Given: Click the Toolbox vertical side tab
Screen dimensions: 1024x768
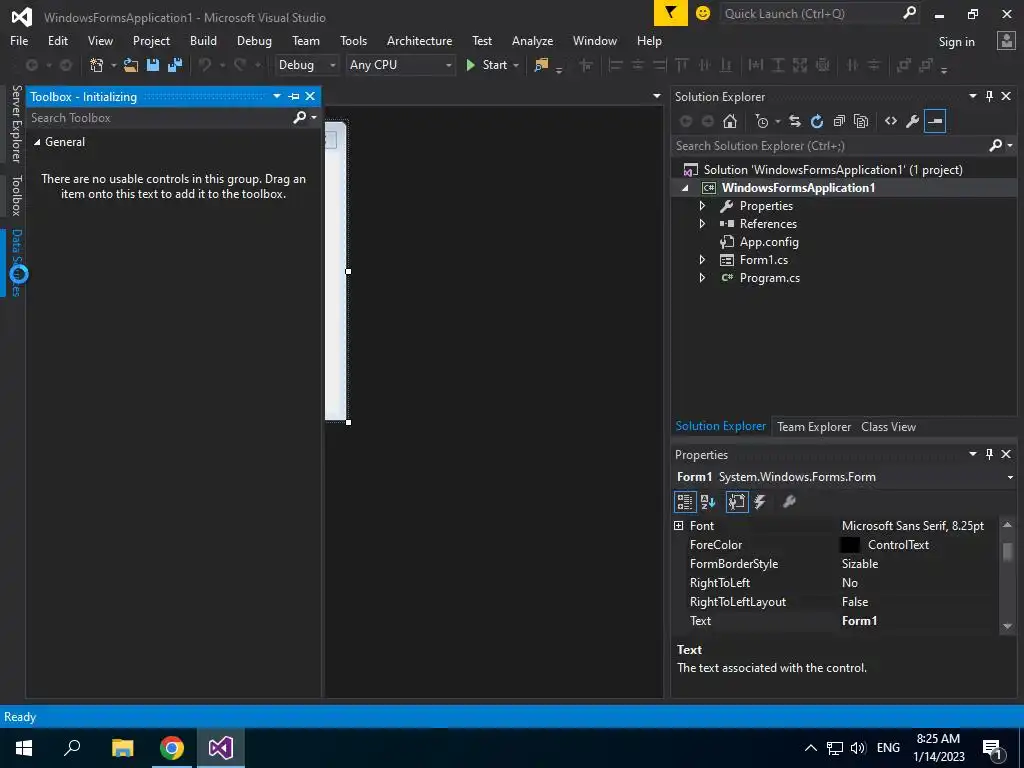Looking at the screenshot, I should click(16, 195).
